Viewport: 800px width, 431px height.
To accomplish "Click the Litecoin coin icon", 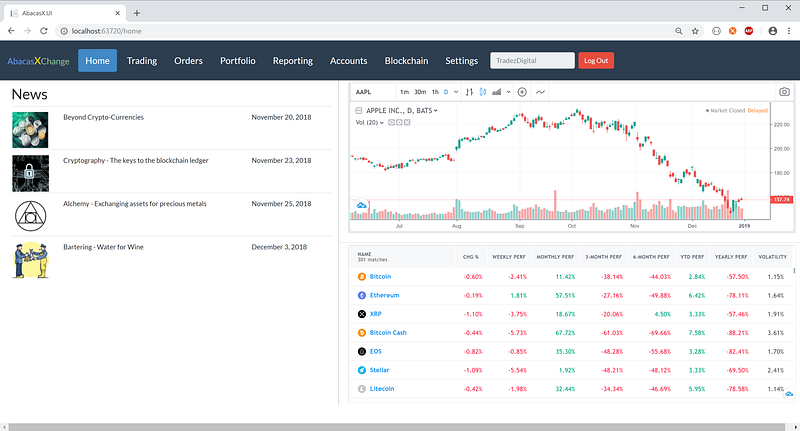I will point(362,389).
